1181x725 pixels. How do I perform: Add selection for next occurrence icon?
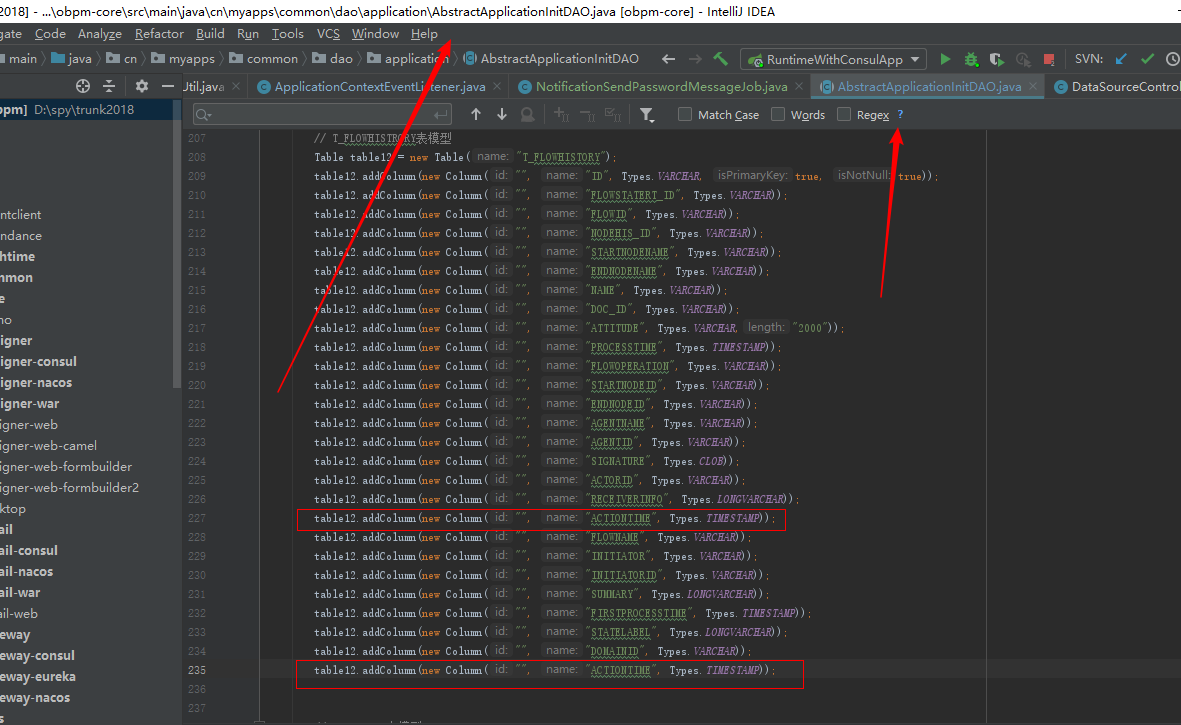[561, 114]
